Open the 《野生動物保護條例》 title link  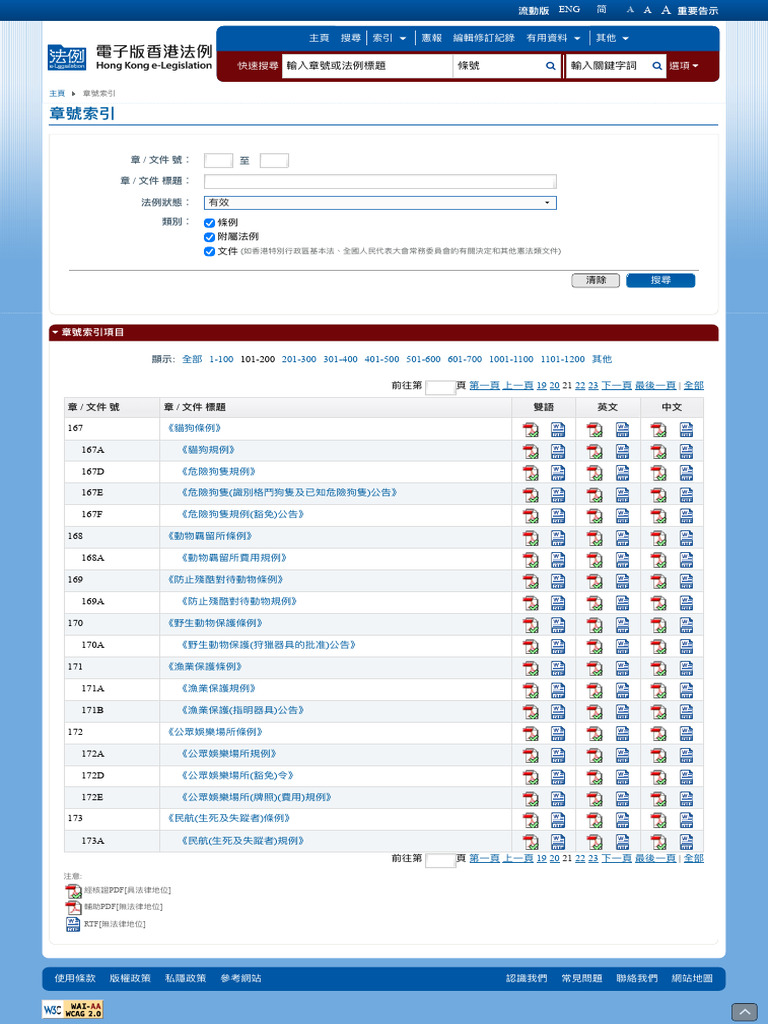tap(215, 623)
